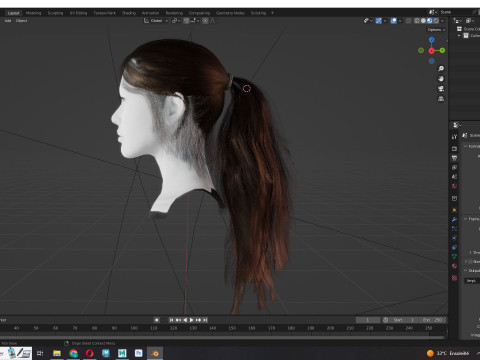The image size is (480, 360).
Task: Open the World properties tab icon
Action: coord(454,186)
